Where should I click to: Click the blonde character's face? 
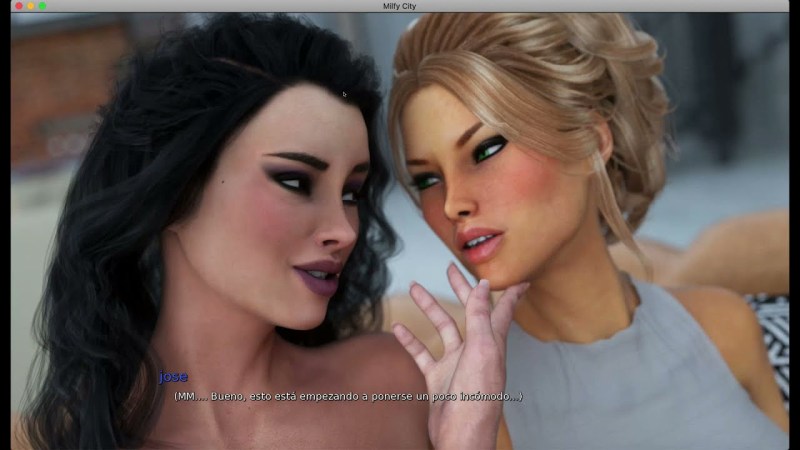point(480,190)
